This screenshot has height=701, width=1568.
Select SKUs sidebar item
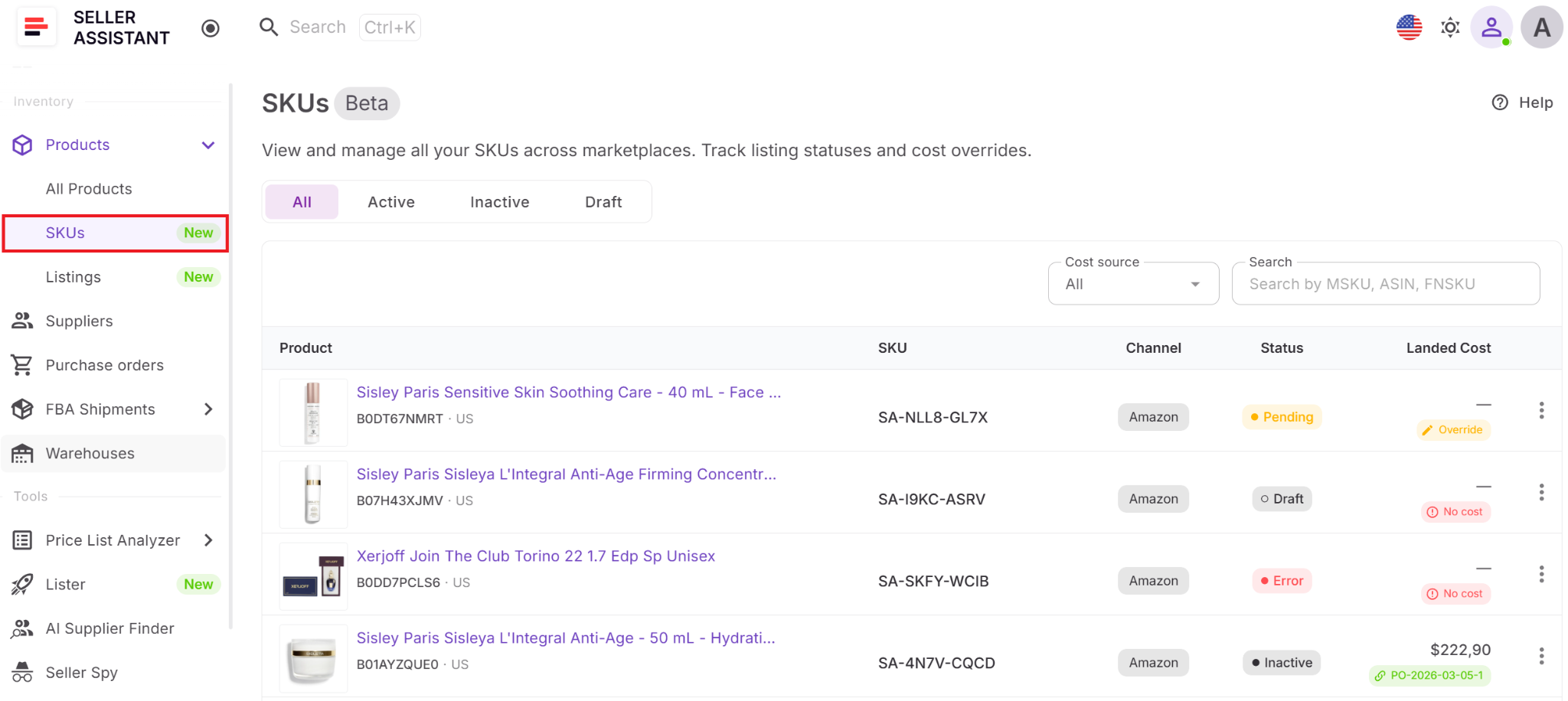[115, 233]
